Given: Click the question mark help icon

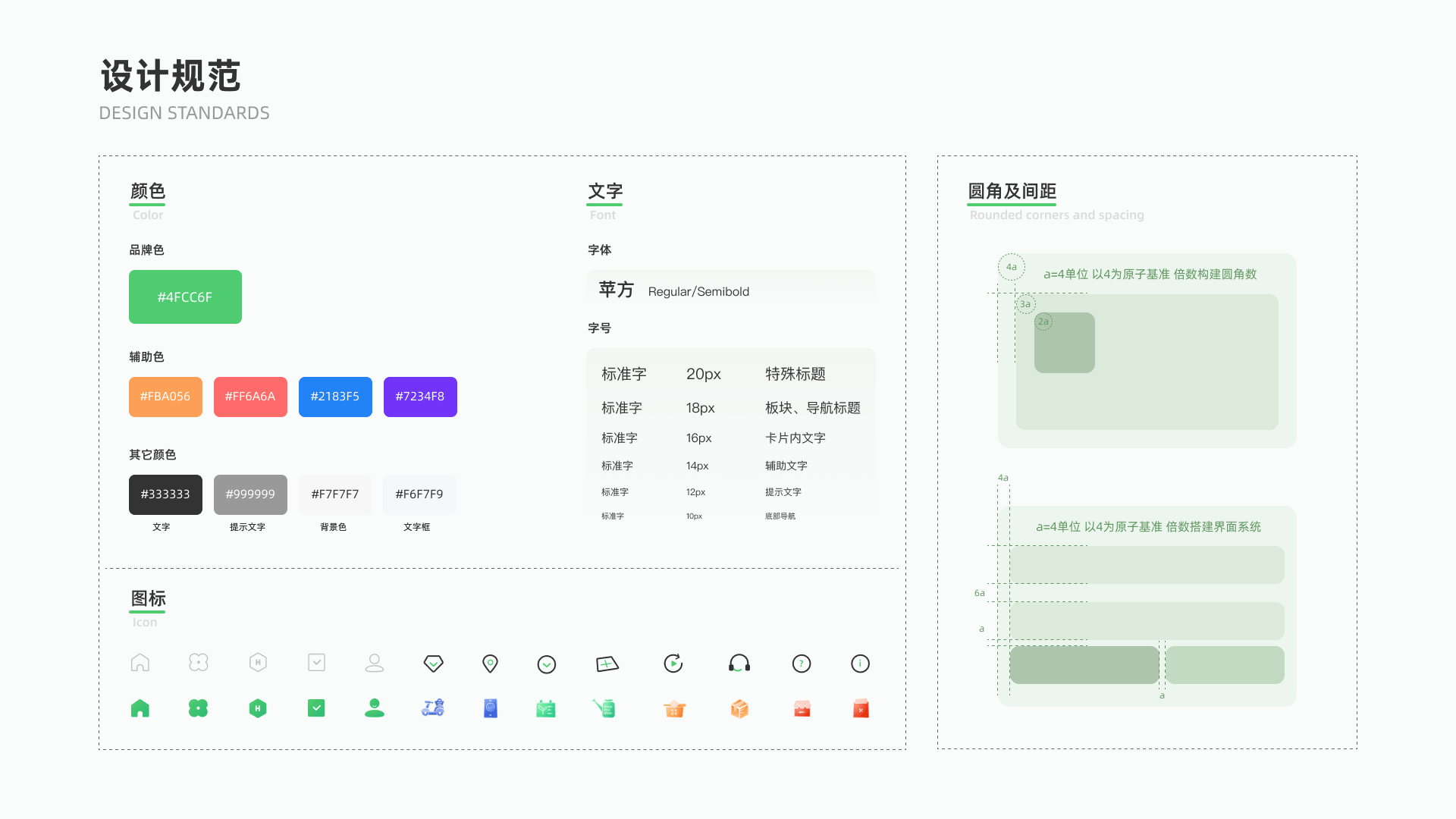Looking at the screenshot, I should click(801, 664).
